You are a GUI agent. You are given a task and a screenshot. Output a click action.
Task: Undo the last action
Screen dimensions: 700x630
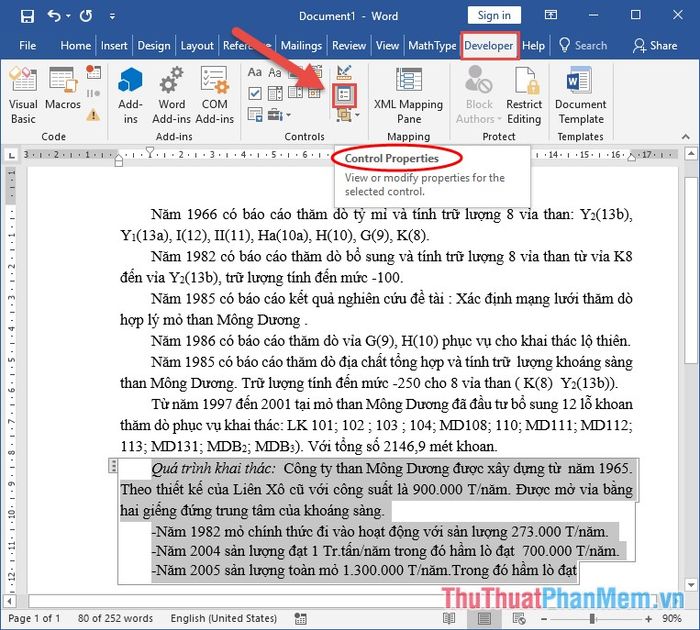tap(54, 17)
